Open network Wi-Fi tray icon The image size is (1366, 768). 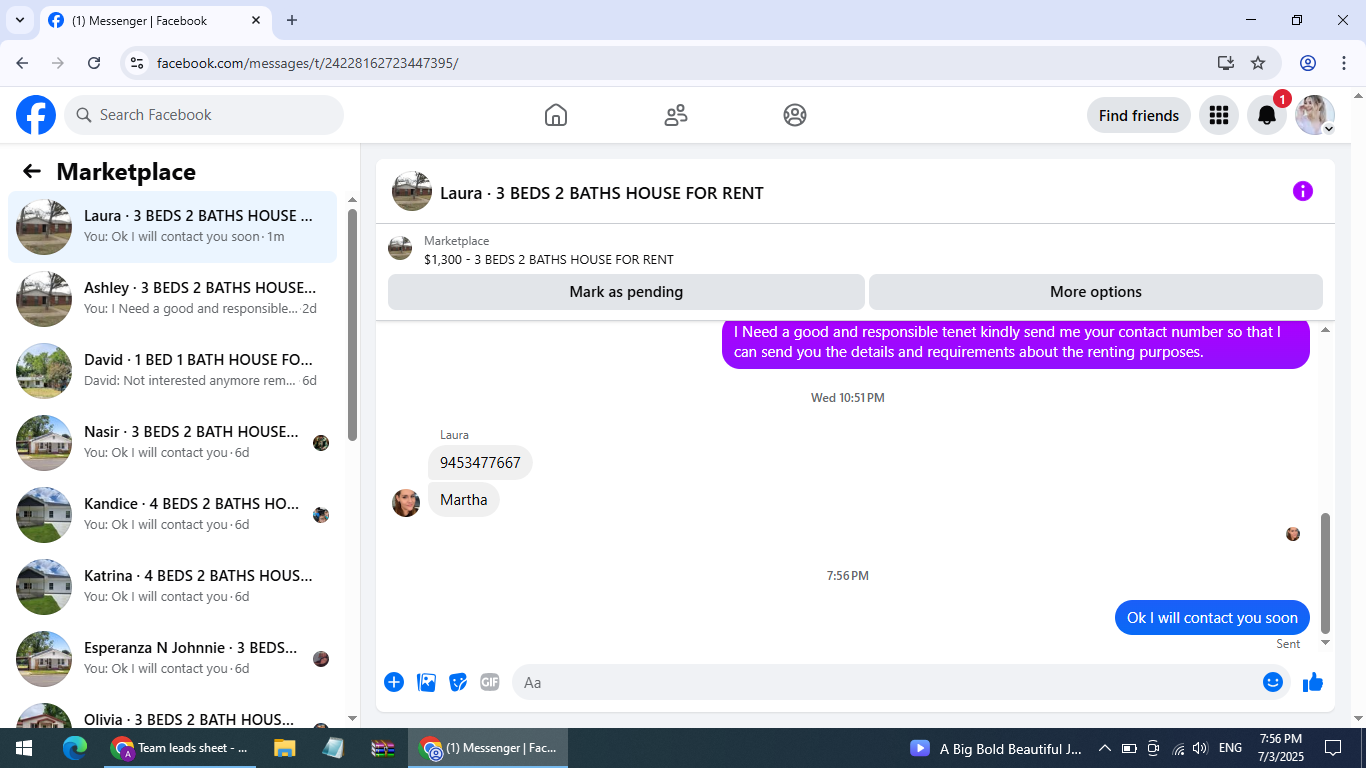coord(1177,748)
